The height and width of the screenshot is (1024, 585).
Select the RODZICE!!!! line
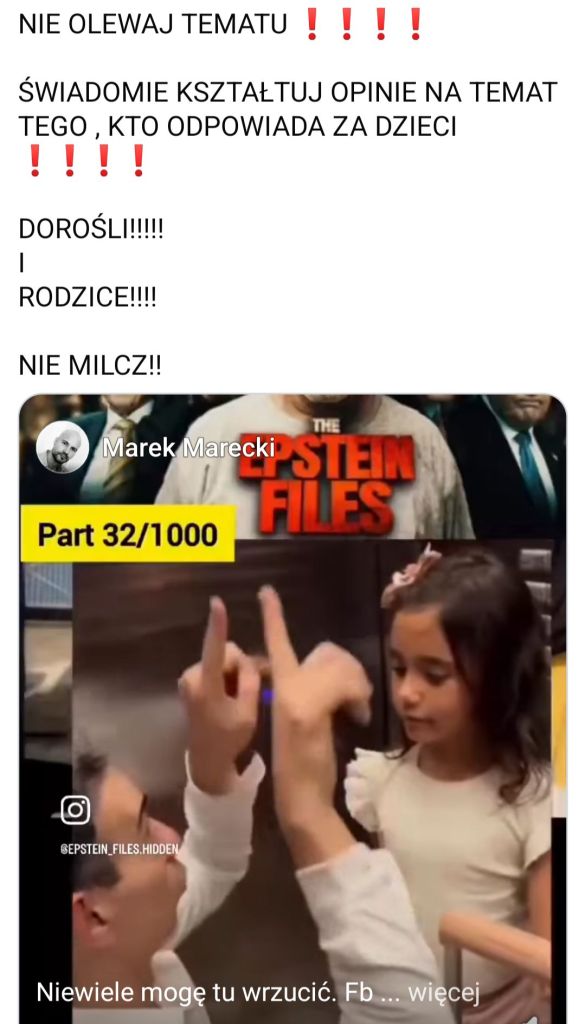coord(87,298)
